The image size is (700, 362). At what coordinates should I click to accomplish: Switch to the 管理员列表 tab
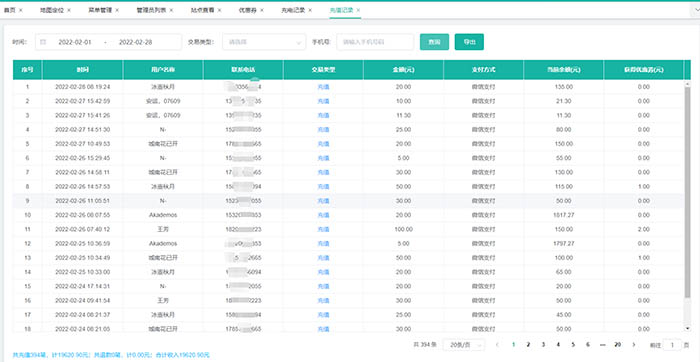tap(151, 10)
